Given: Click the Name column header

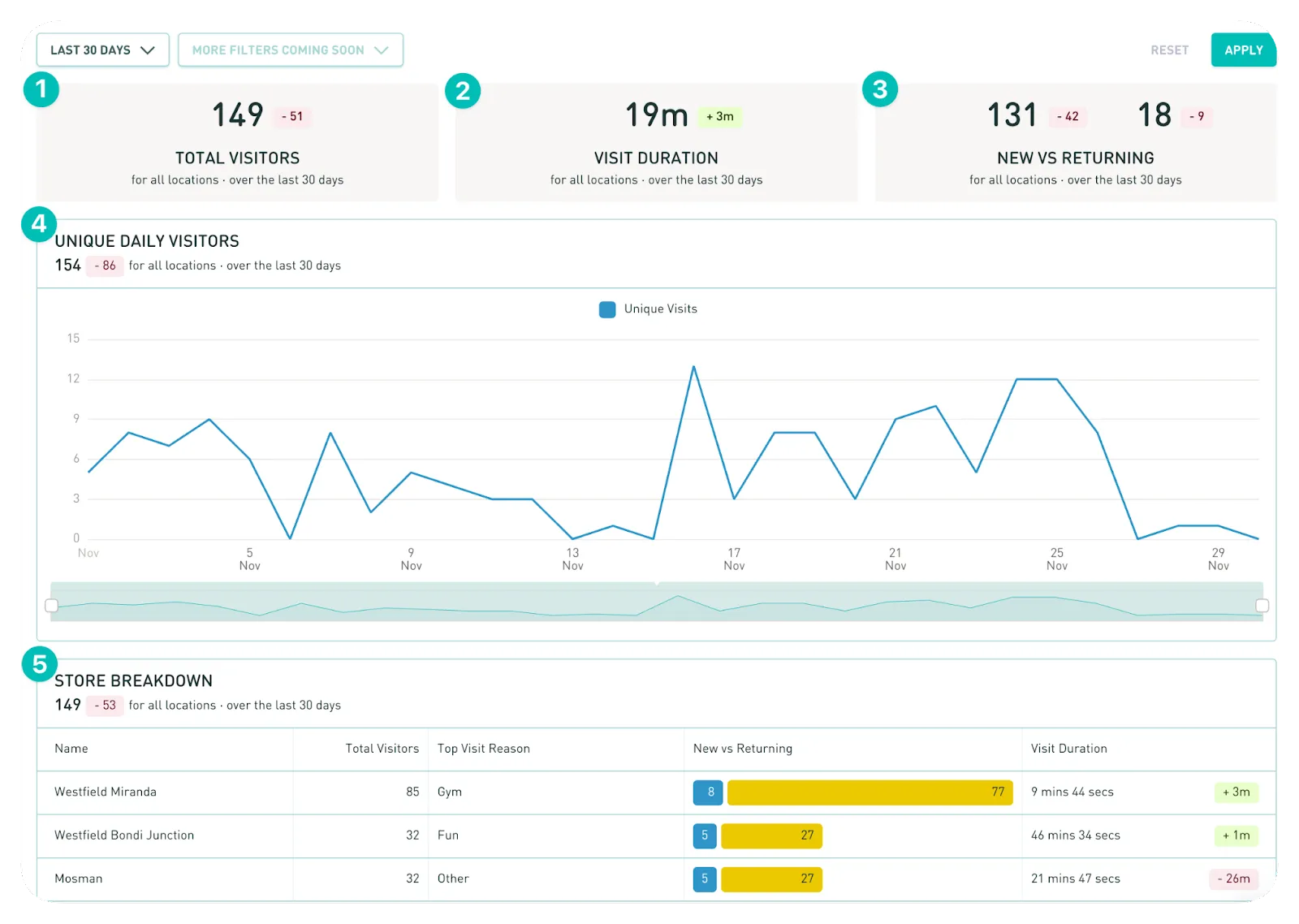Looking at the screenshot, I should point(71,749).
